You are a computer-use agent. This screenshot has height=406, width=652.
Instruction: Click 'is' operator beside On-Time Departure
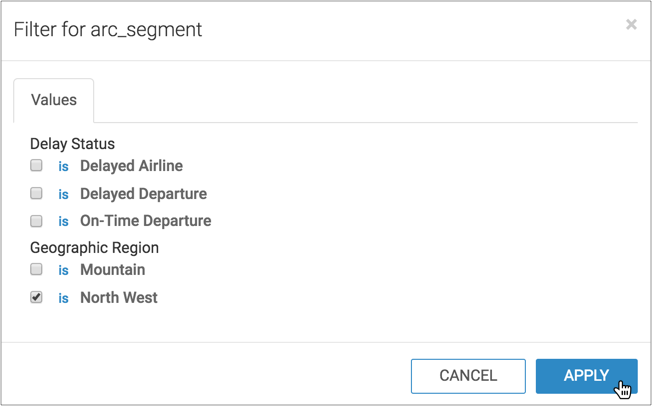[63, 221]
